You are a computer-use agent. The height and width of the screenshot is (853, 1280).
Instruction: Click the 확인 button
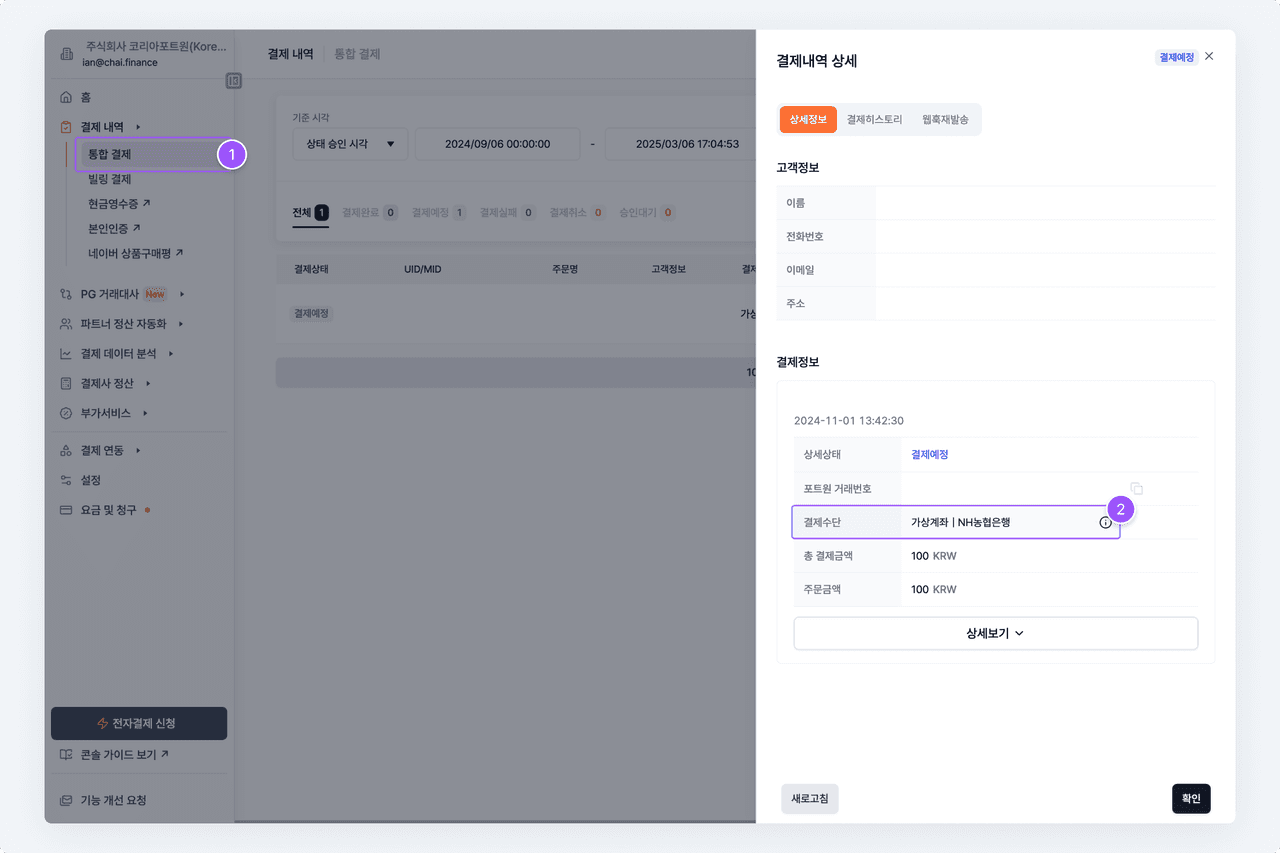tap(1190, 799)
